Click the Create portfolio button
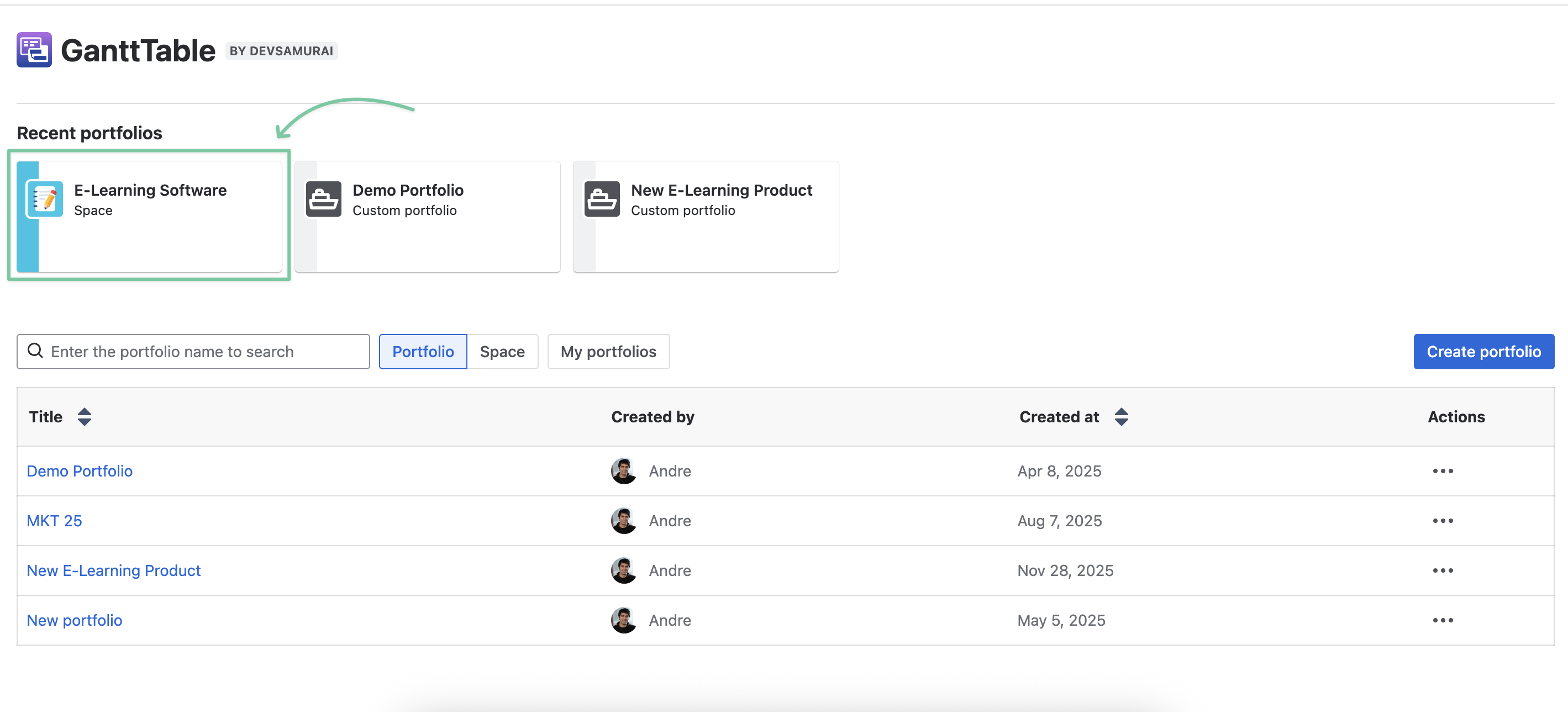The width and height of the screenshot is (1568, 712). coord(1483,352)
